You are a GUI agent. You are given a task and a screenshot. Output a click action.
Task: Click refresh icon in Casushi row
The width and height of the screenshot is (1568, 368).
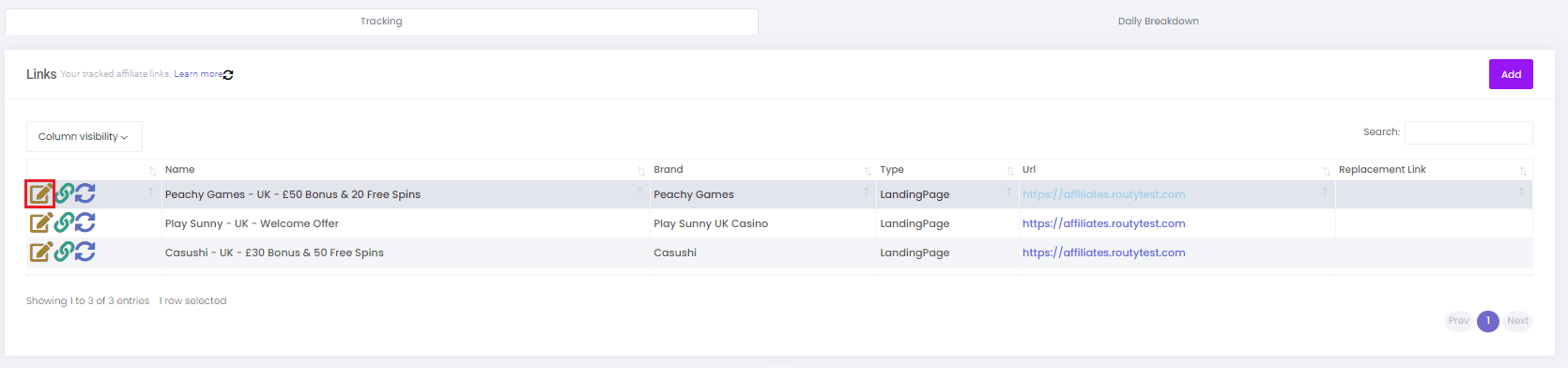[85, 253]
